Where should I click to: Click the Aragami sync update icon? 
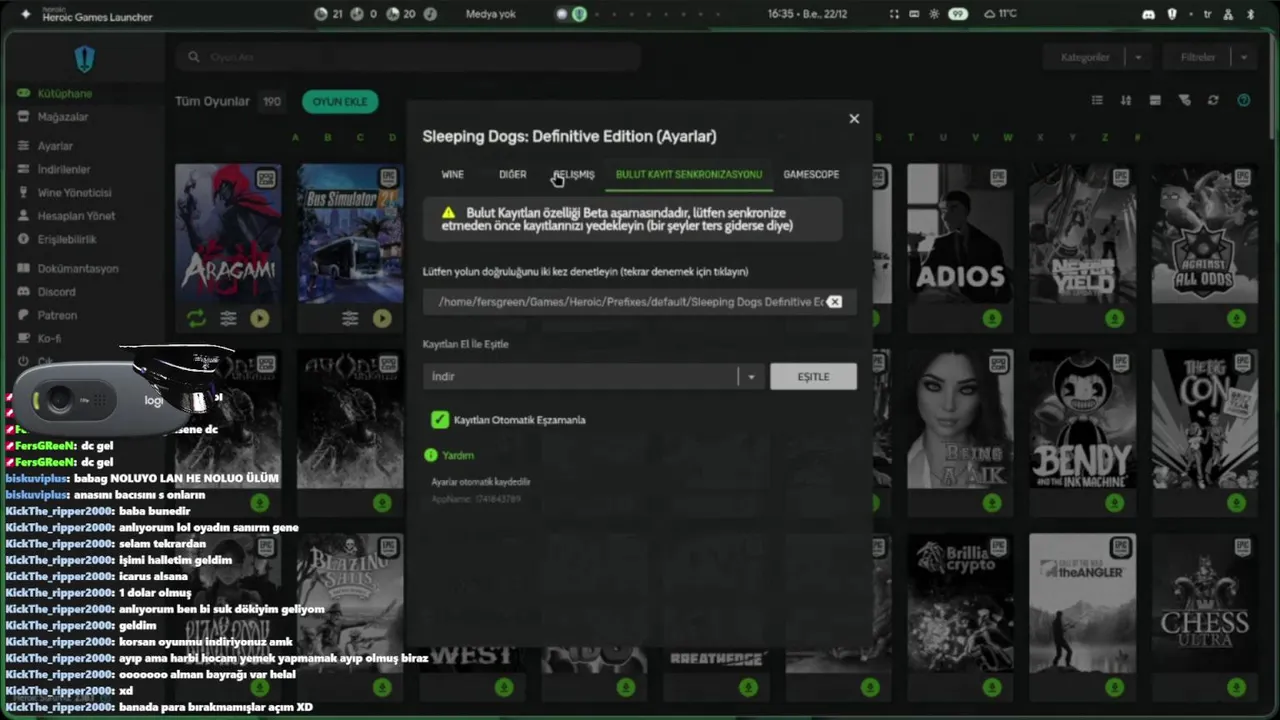[196, 318]
